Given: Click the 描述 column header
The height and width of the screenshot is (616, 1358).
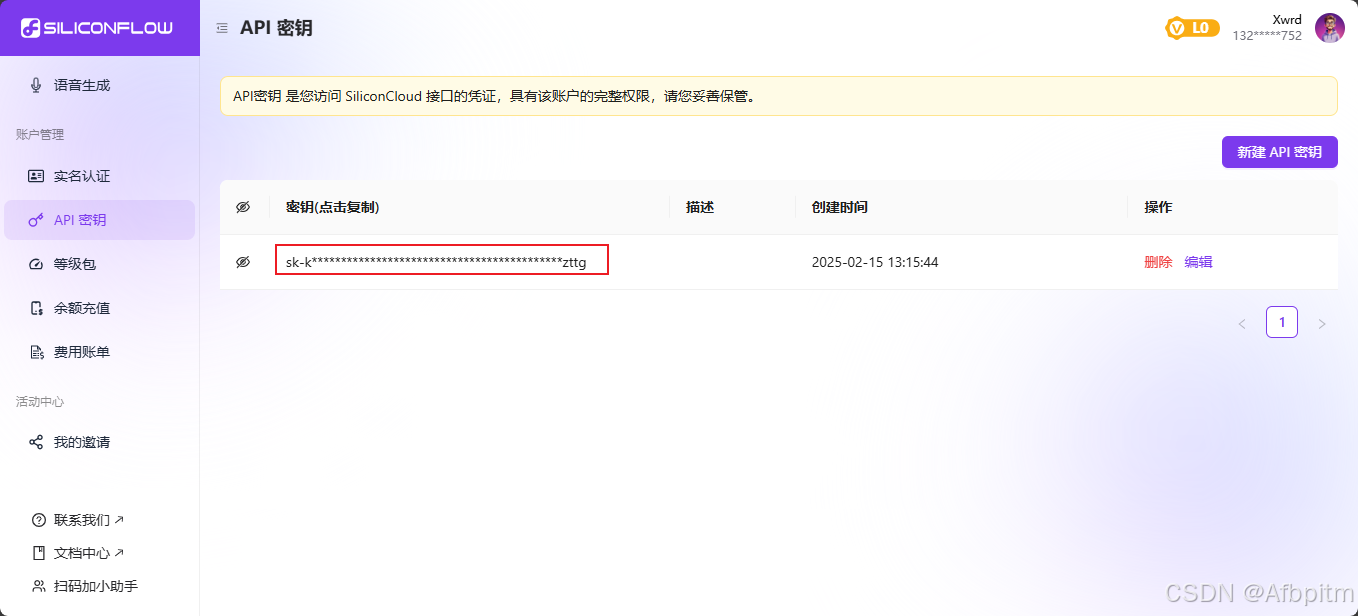Looking at the screenshot, I should pyautogui.click(x=700, y=207).
